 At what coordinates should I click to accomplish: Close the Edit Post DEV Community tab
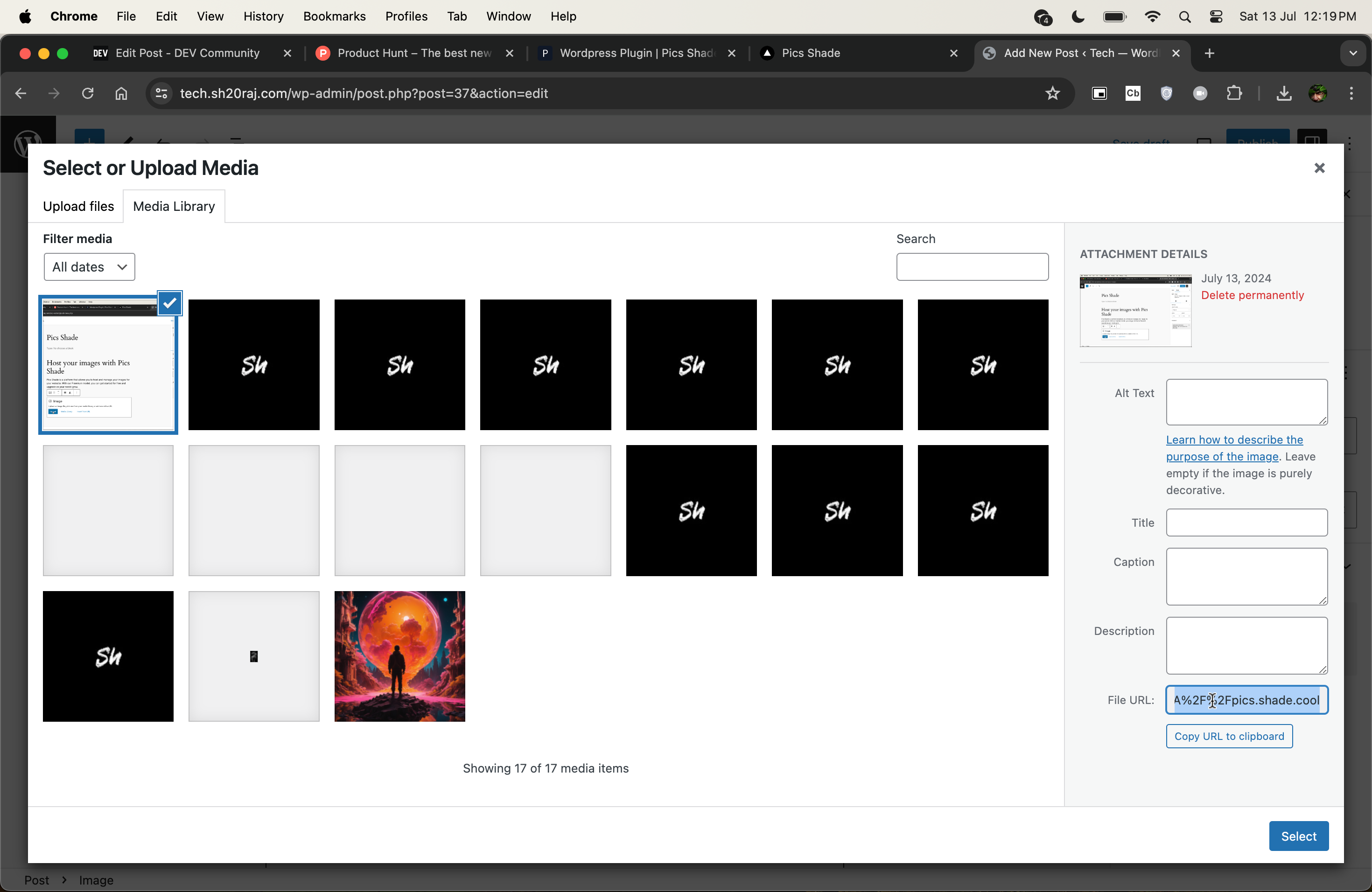[x=287, y=53]
